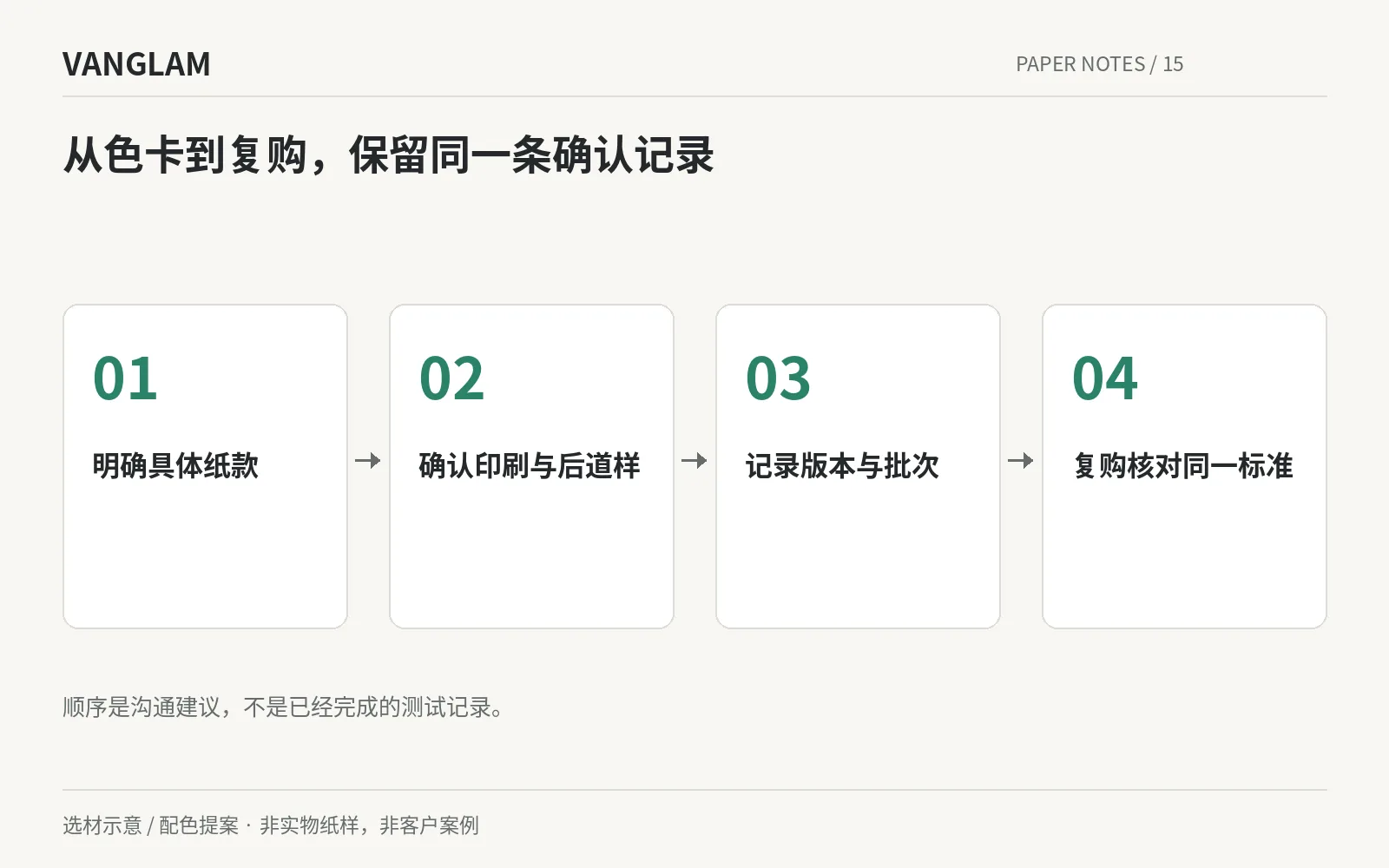Viewport: 1389px width, 868px height.
Task: Click arrow between step 02 and 03
Action: click(x=694, y=461)
